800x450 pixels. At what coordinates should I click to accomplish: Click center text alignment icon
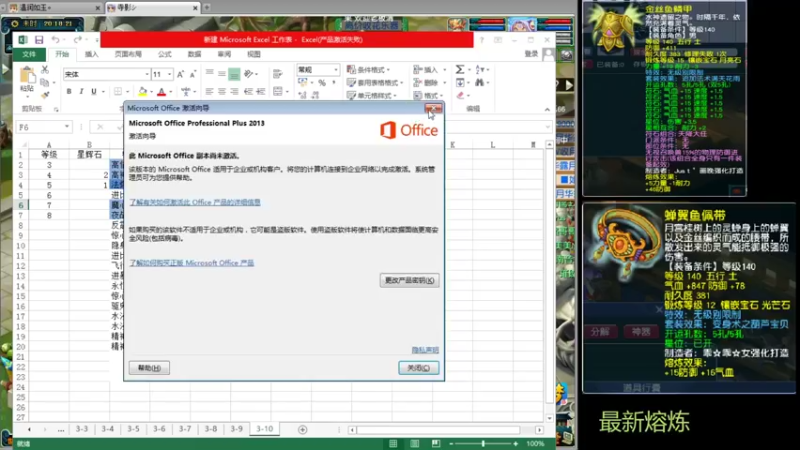coord(222,92)
